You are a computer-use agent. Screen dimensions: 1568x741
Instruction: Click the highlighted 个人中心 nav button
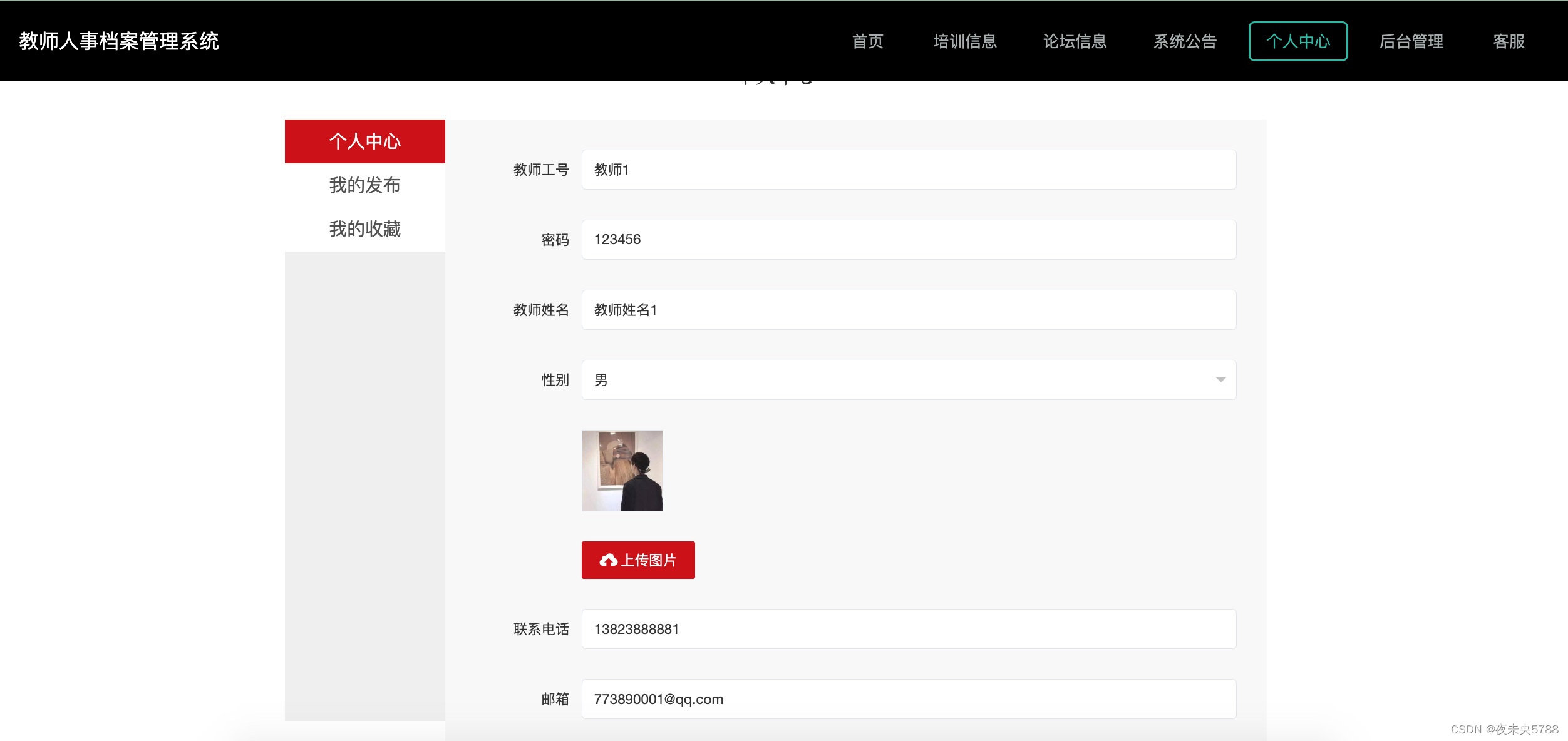coord(1297,41)
